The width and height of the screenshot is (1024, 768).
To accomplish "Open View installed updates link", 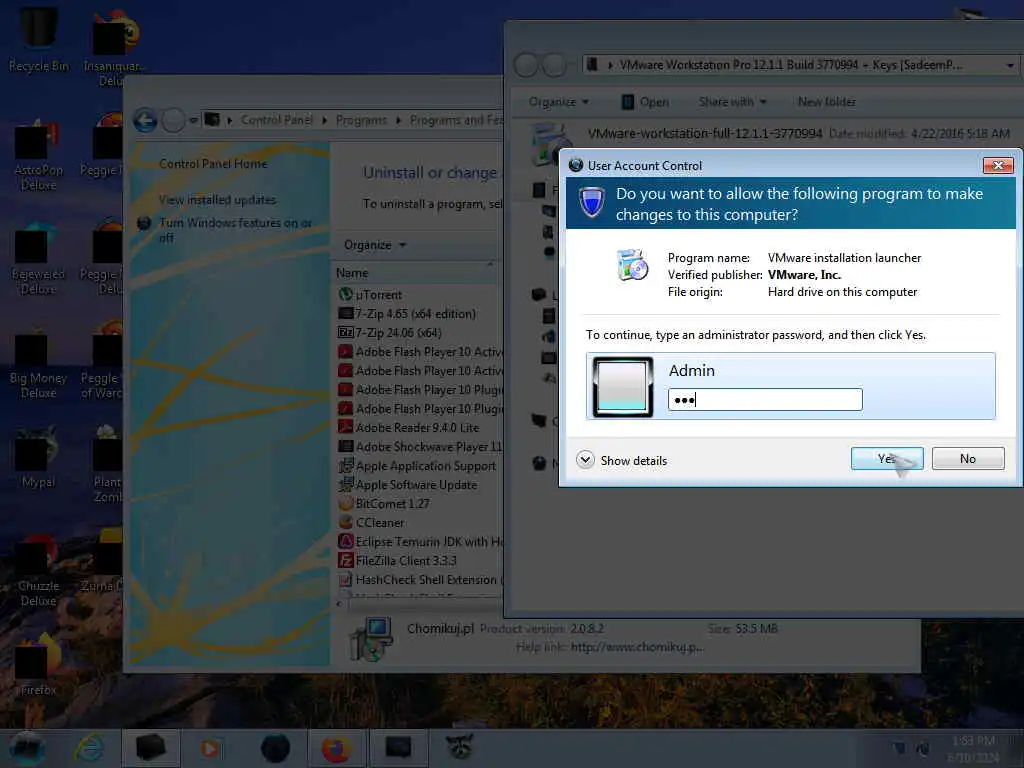I will pos(217,200).
